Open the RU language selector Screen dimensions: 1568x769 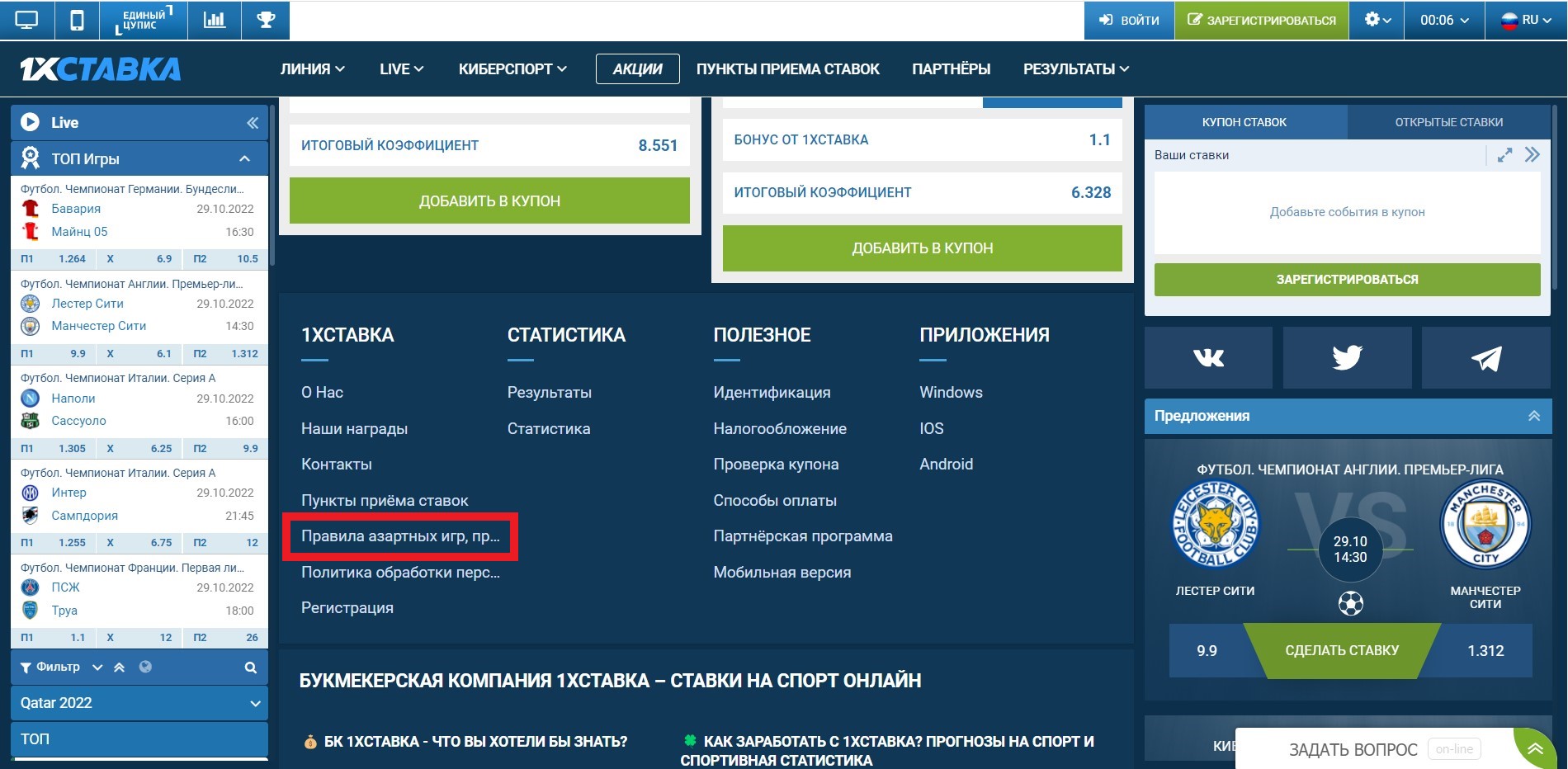(x=1526, y=20)
